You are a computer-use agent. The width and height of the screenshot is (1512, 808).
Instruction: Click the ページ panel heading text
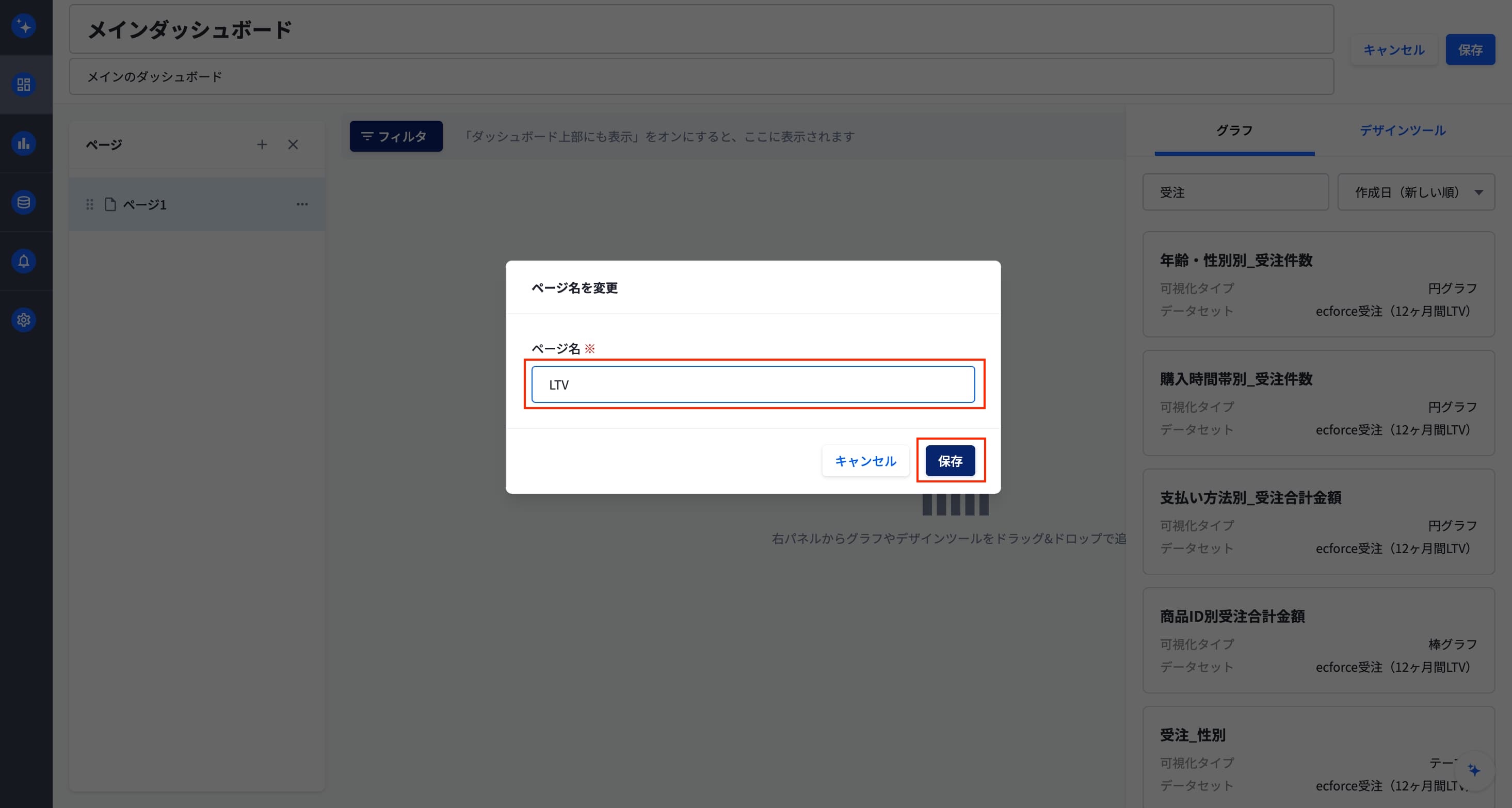pos(104,144)
